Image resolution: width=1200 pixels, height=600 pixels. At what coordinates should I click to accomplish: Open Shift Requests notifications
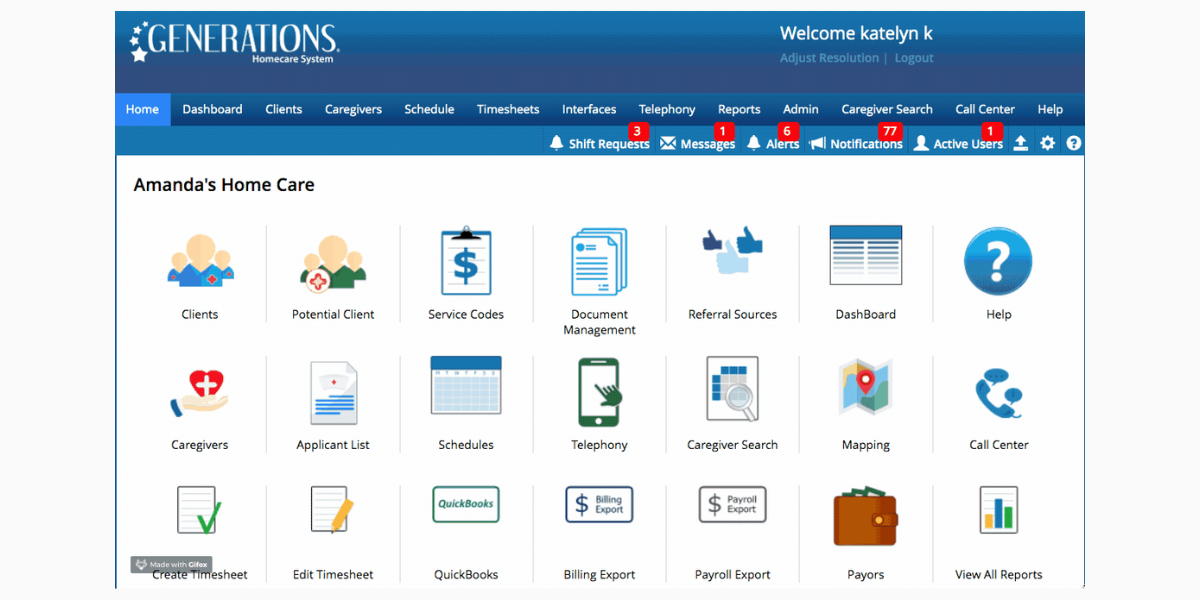598,143
